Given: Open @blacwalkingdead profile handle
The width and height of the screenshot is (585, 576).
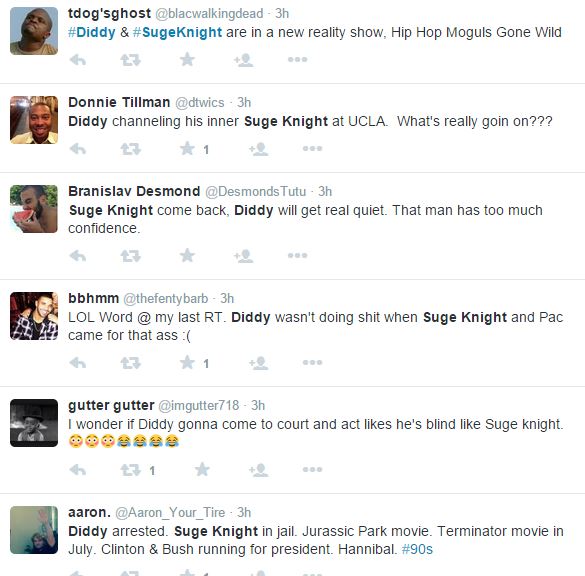Looking at the screenshot, I should (x=209, y=14).
